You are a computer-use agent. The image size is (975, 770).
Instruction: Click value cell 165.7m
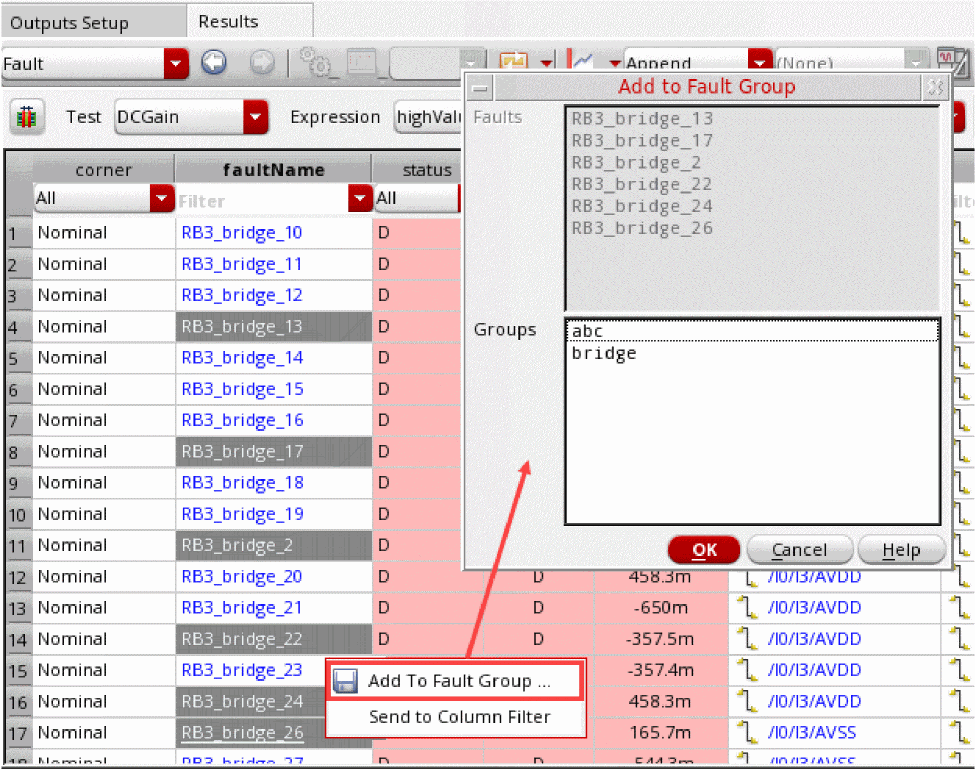660,733
